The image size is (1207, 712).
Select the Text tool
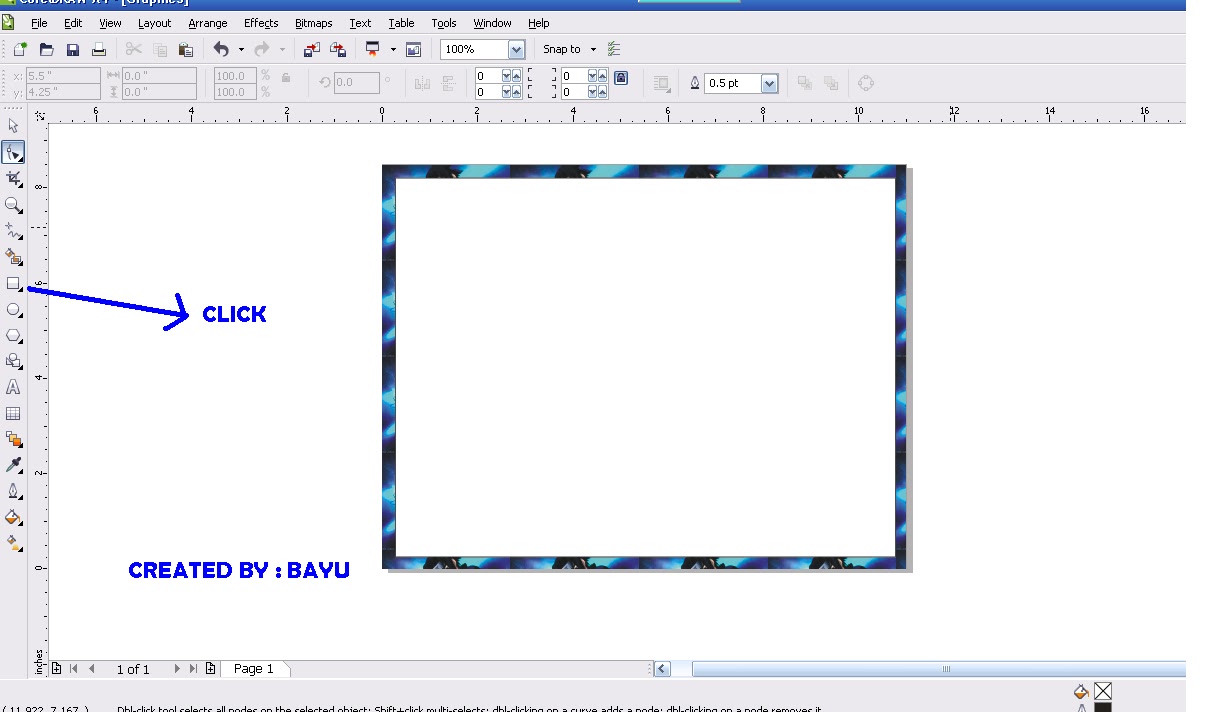13,387
